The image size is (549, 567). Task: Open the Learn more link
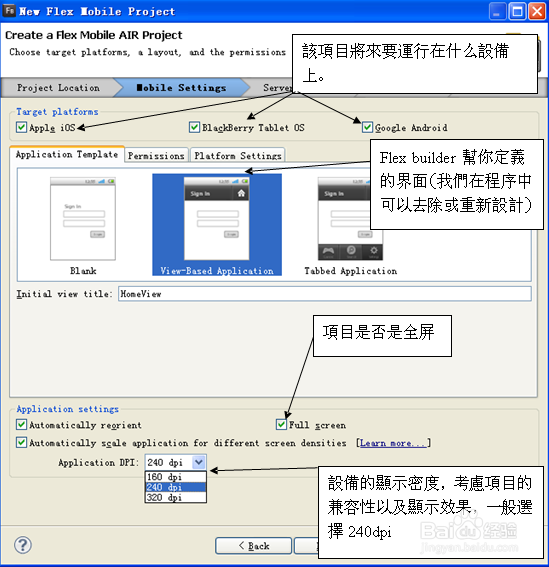pos(393,443)
